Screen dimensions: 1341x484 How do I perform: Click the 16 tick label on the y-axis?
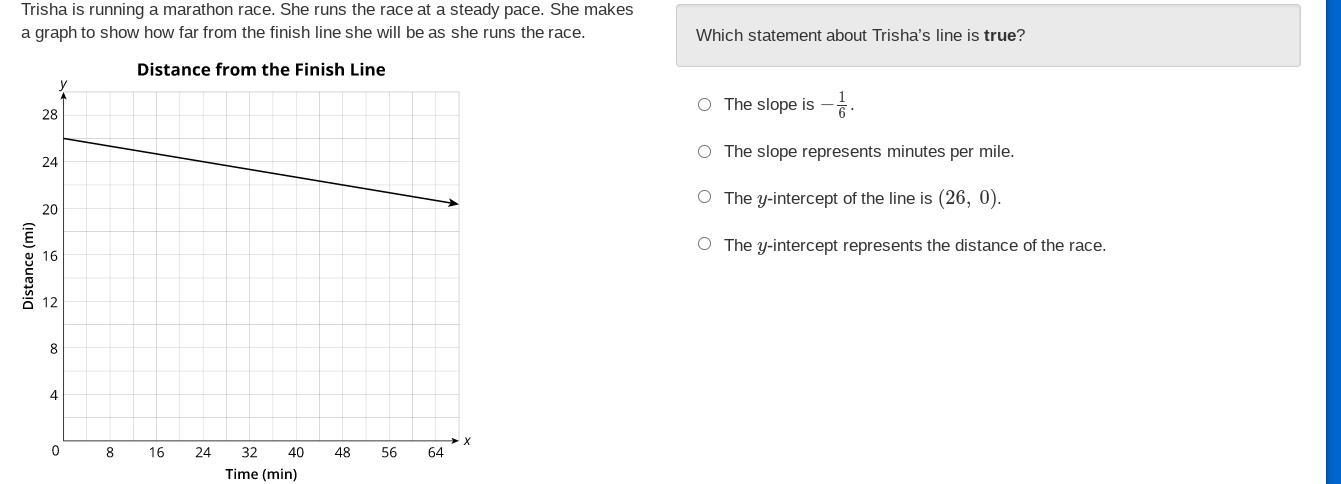(x=50, y=256)
